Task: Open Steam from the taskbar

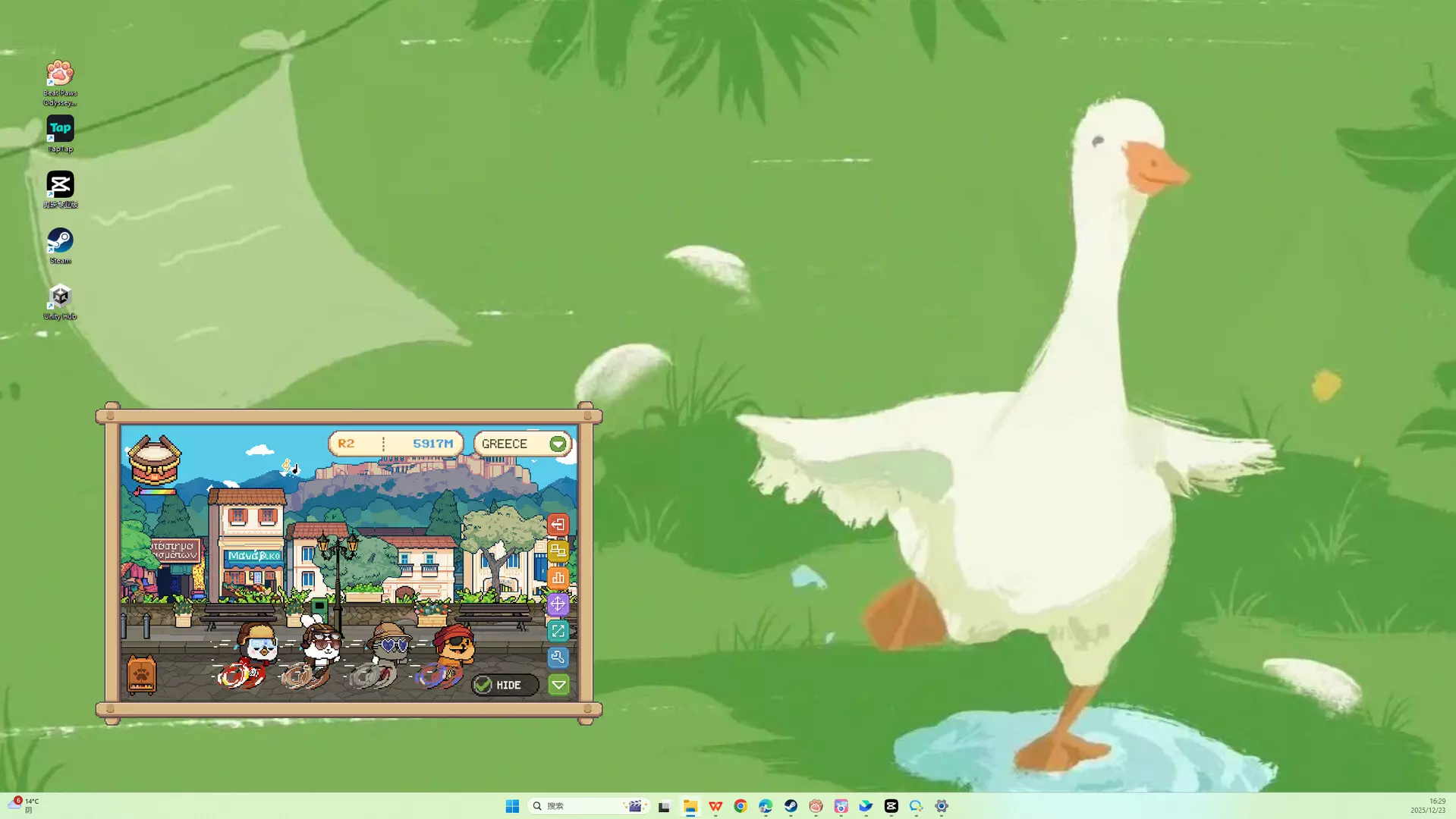Action: (791, 806)
